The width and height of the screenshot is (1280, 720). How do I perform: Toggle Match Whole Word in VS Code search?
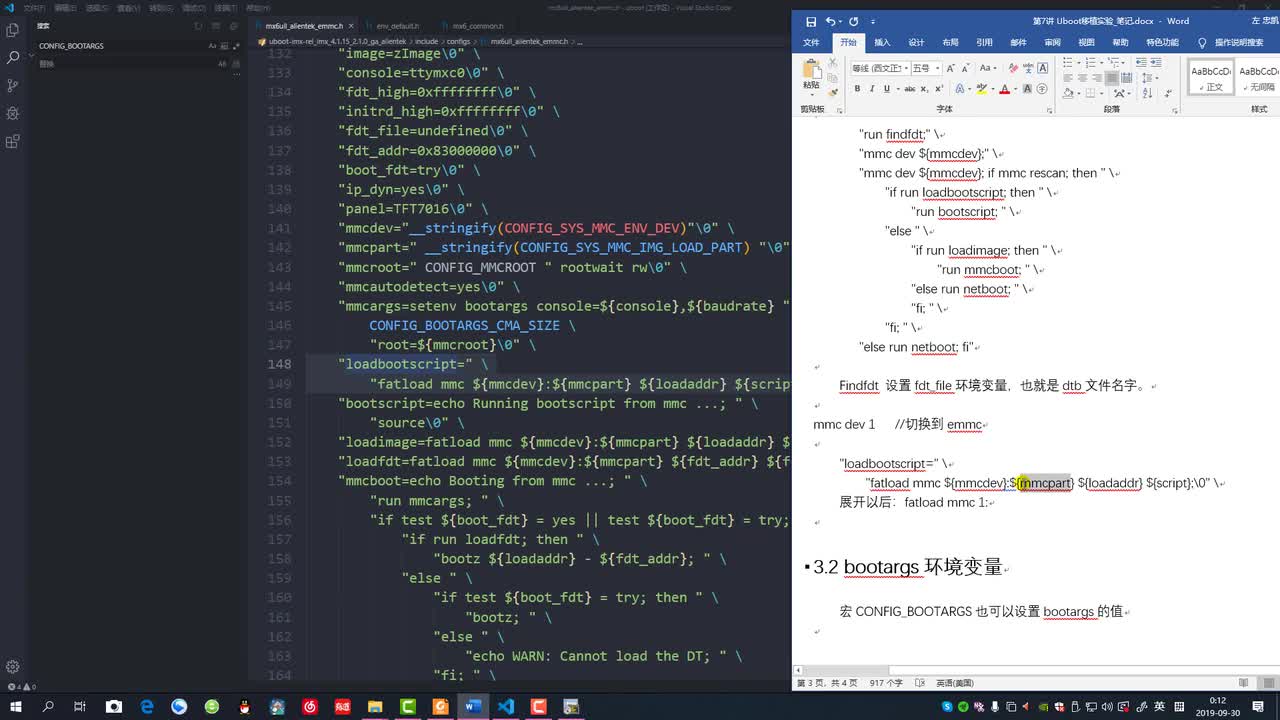coord(223,46)
